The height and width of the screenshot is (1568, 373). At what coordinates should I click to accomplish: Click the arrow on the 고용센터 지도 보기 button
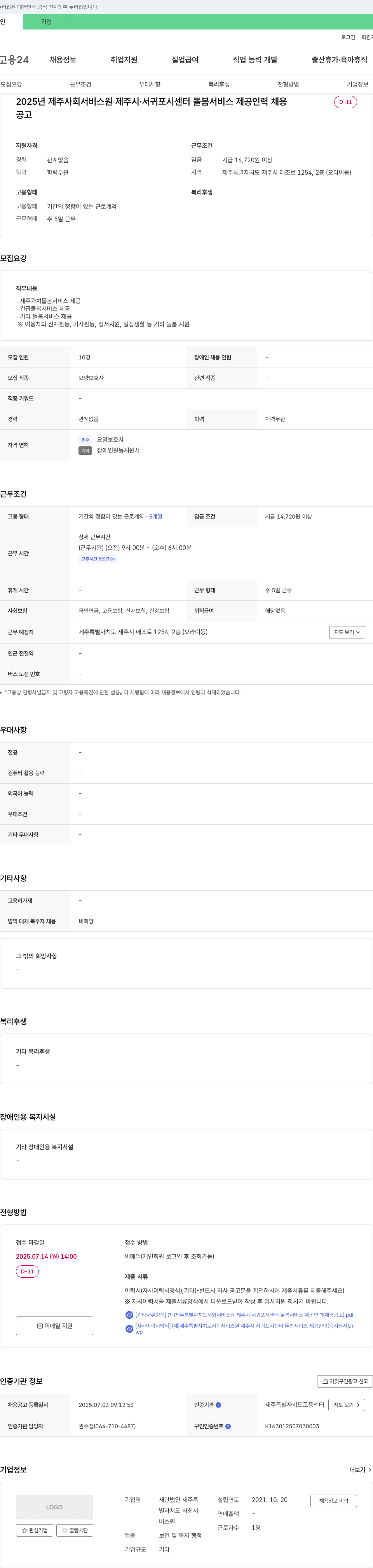pos(358,1405)
